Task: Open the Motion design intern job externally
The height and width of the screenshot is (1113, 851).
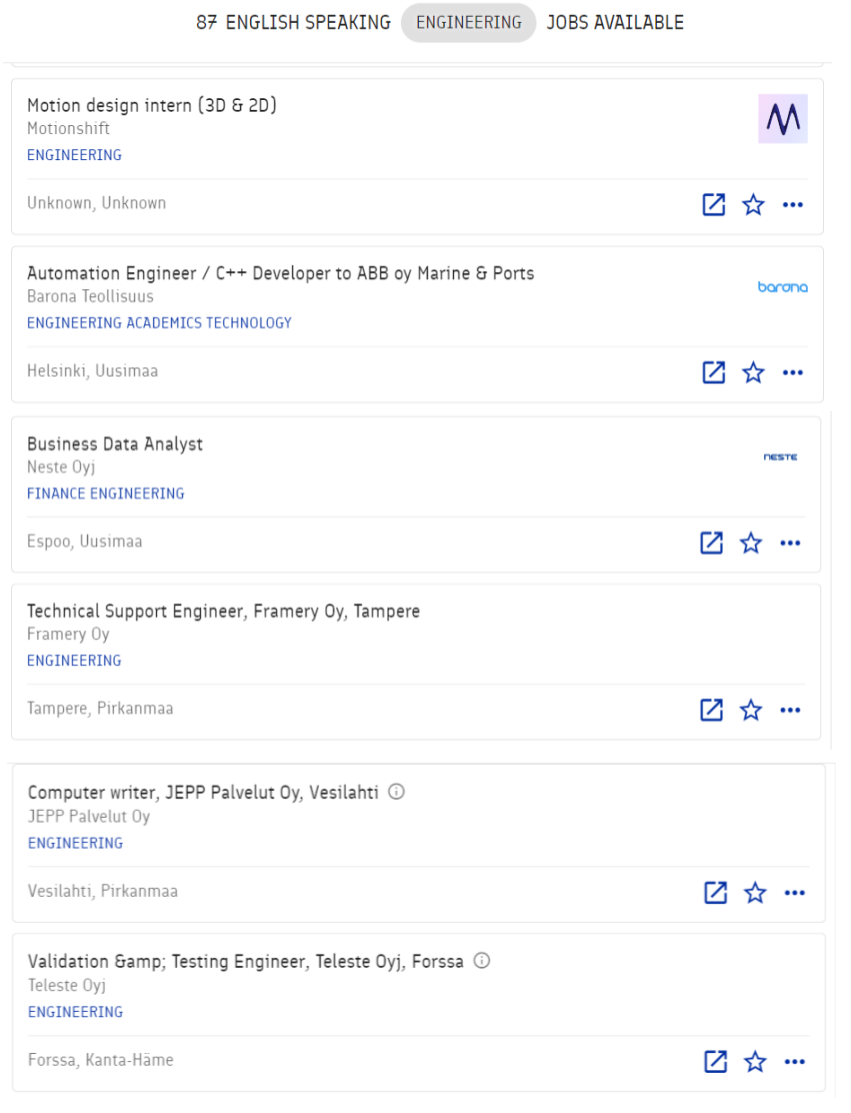Action: pos(713,205)
